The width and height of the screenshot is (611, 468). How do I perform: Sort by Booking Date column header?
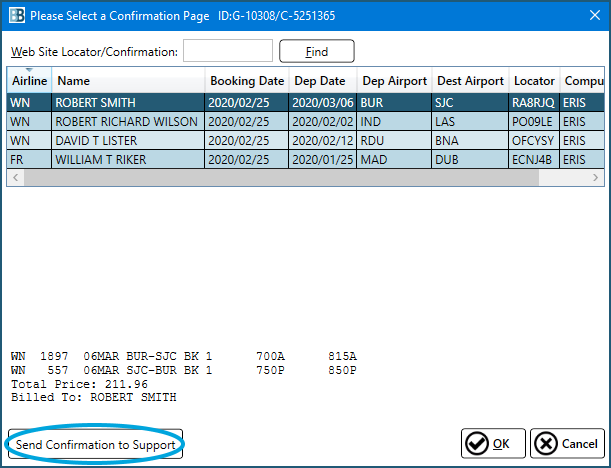(247, 81)
